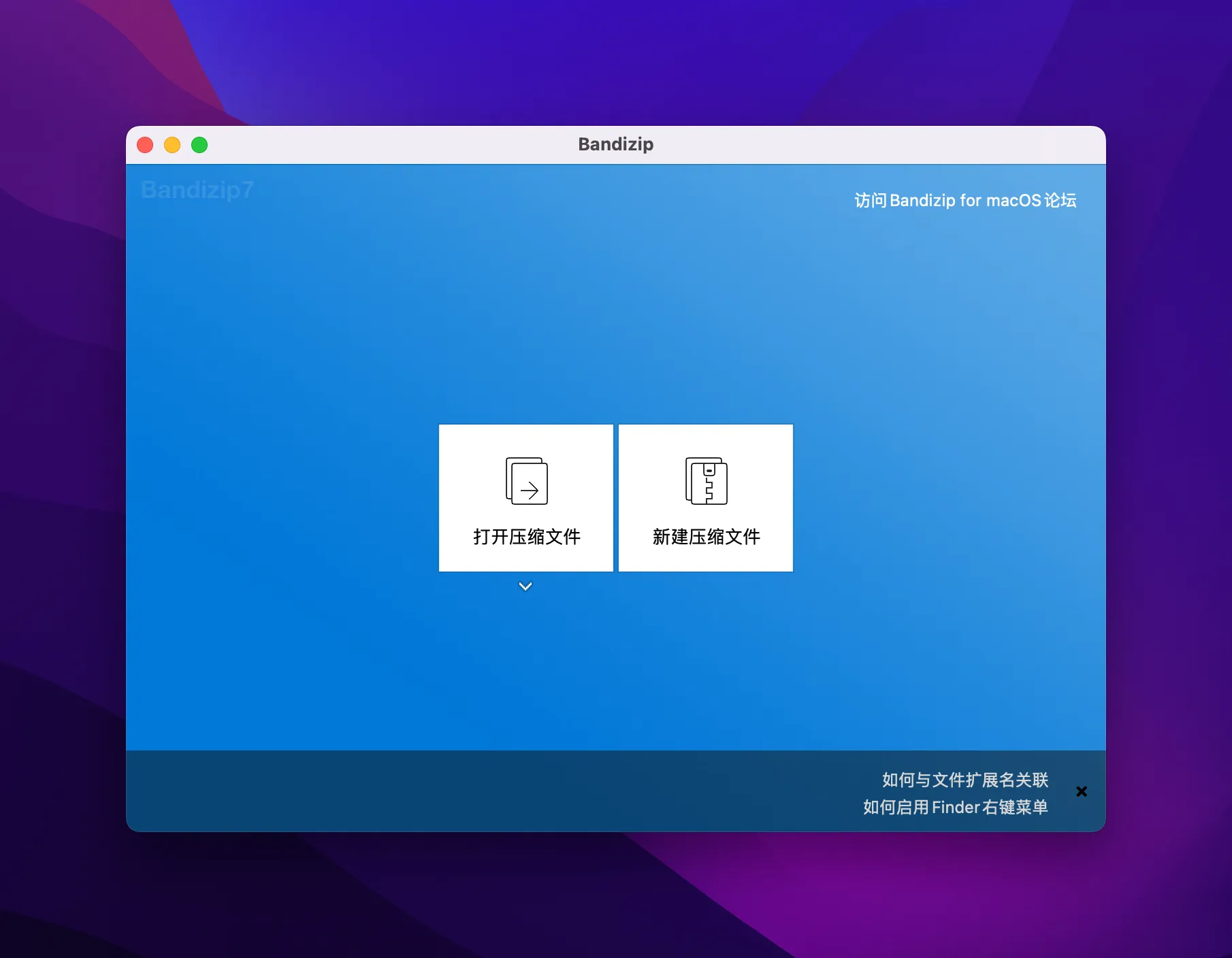
Task: Zoom the window with the green button
Action: pos(199,145)
